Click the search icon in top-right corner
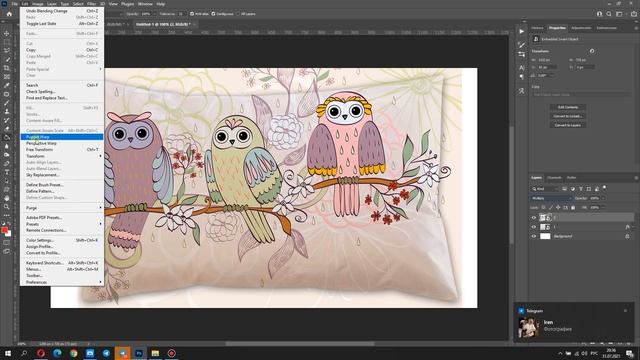The image size is (640, 360). (x=609, y=14)
